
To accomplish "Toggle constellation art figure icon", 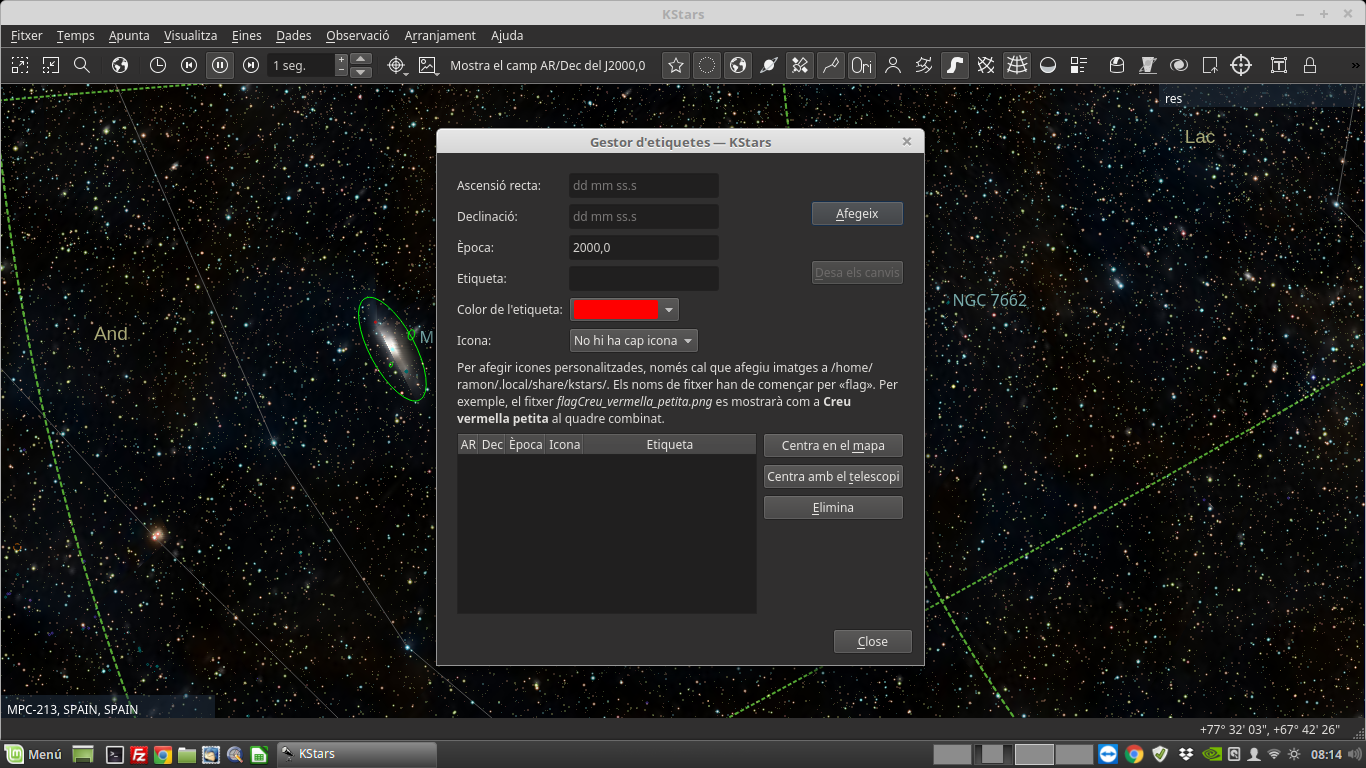I will click(893, 65).
